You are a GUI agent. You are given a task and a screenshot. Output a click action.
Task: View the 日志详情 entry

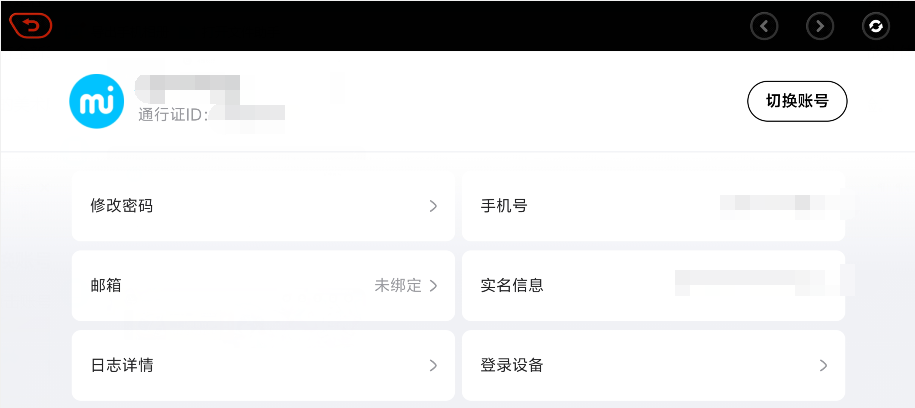(122, 365)
